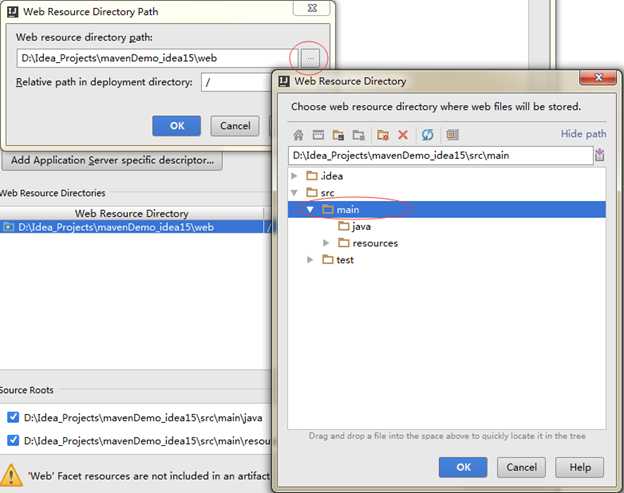Click path history icon beside path field
The width and height of the screenshot is (624, 493).
[600, 155]
